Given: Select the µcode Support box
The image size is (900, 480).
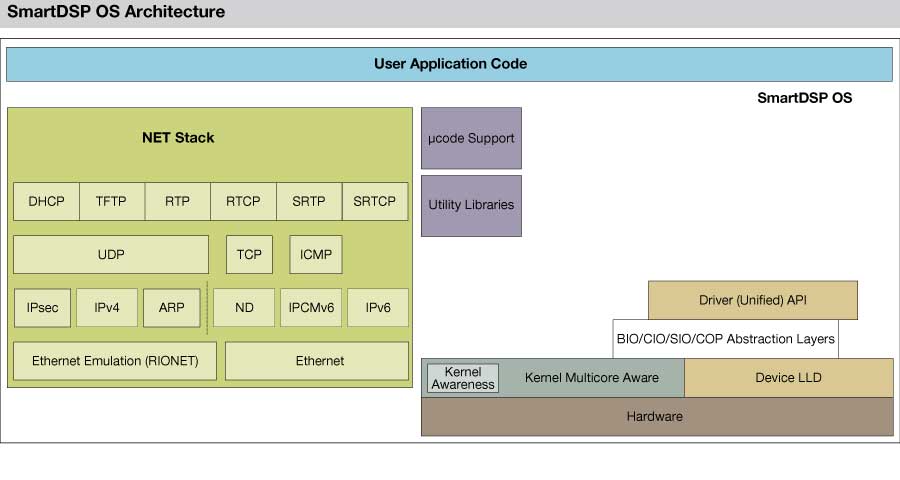Looking at the screenshot, I should point(471,138).
